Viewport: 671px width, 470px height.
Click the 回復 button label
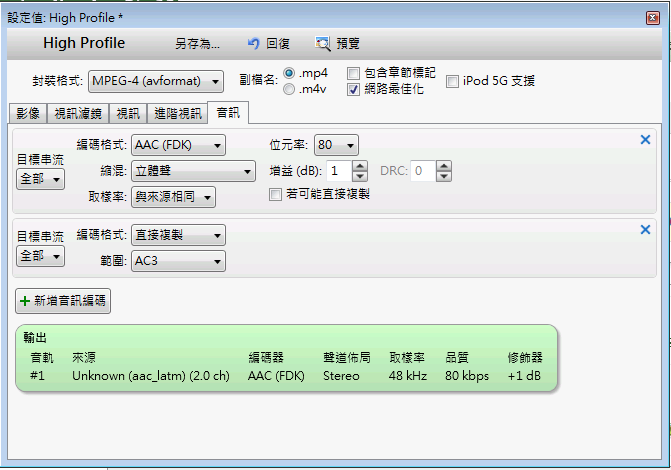click(278, 43)
